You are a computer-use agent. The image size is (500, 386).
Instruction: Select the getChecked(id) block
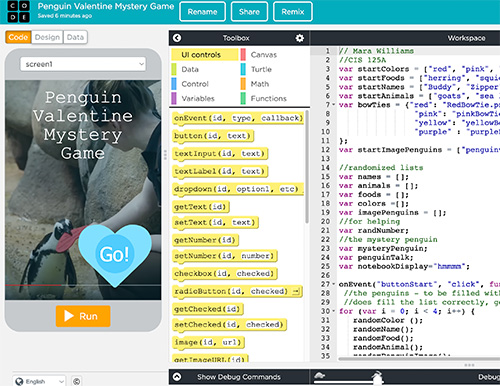(208, 309)
